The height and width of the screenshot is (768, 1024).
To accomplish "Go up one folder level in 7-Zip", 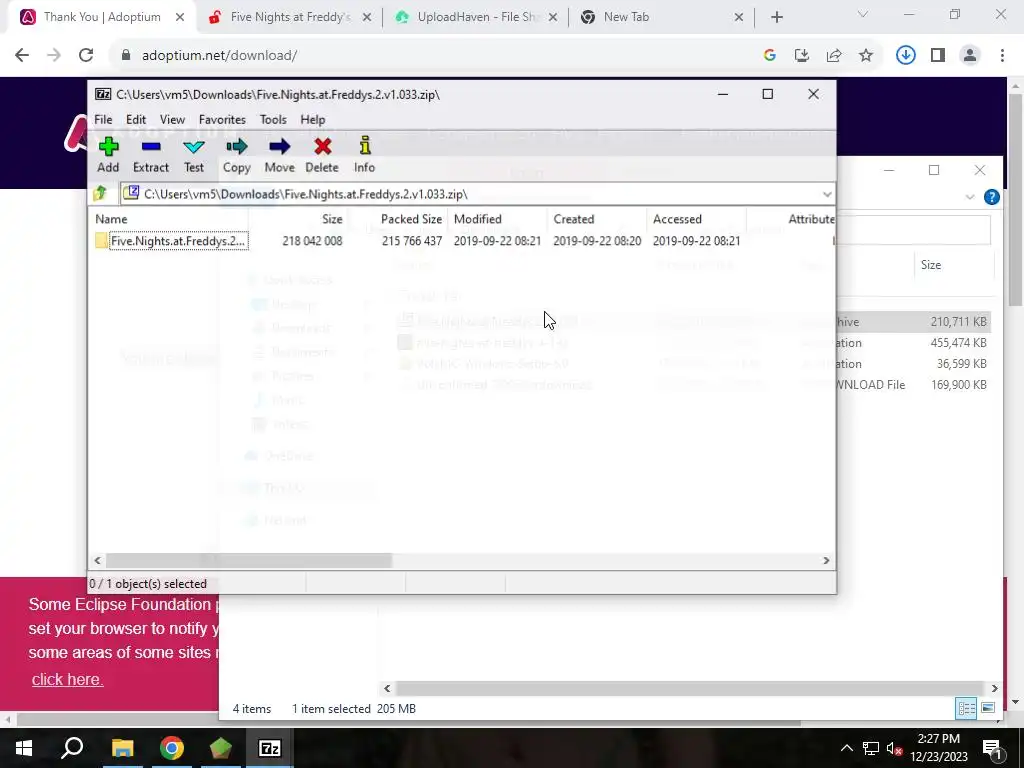I will pos(100,193).
